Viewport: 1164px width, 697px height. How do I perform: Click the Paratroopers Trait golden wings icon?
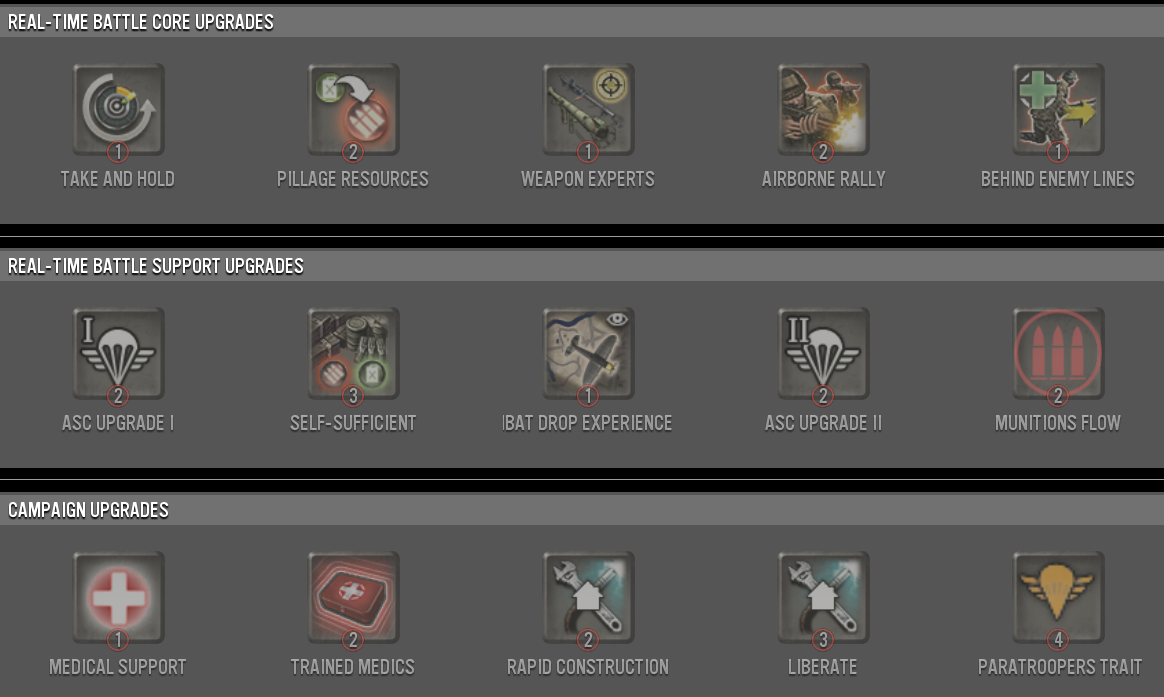1059,598
